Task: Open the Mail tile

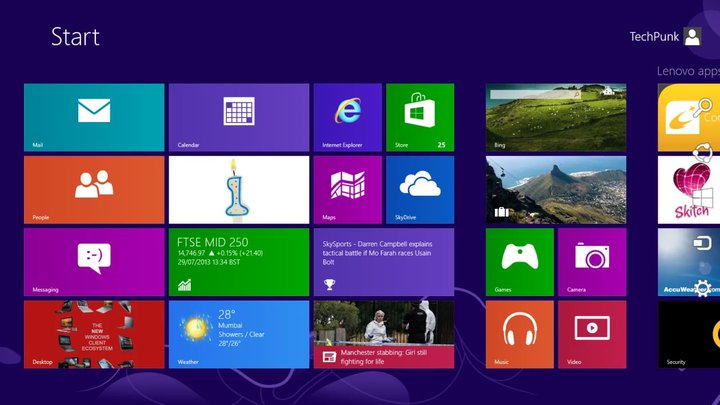Action: 94,118
